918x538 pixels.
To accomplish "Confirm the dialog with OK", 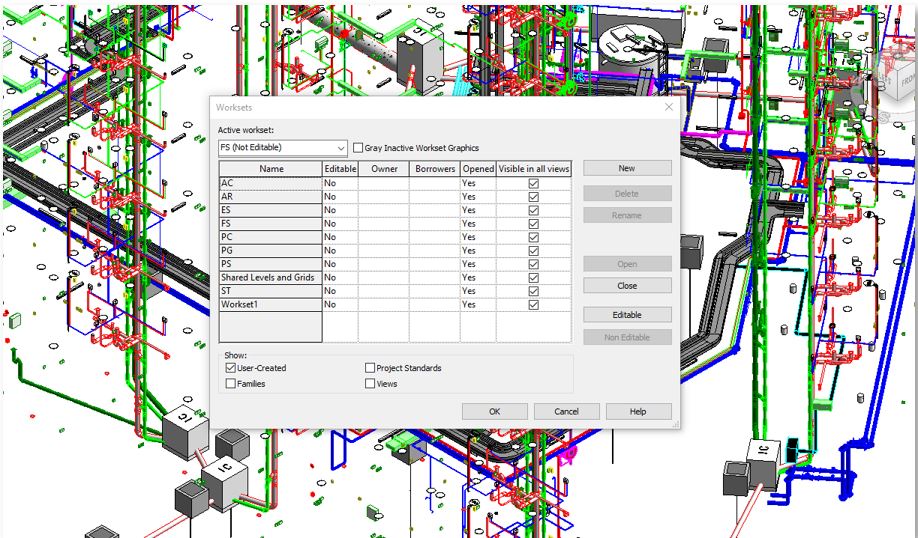I will [x=494, y=411].
